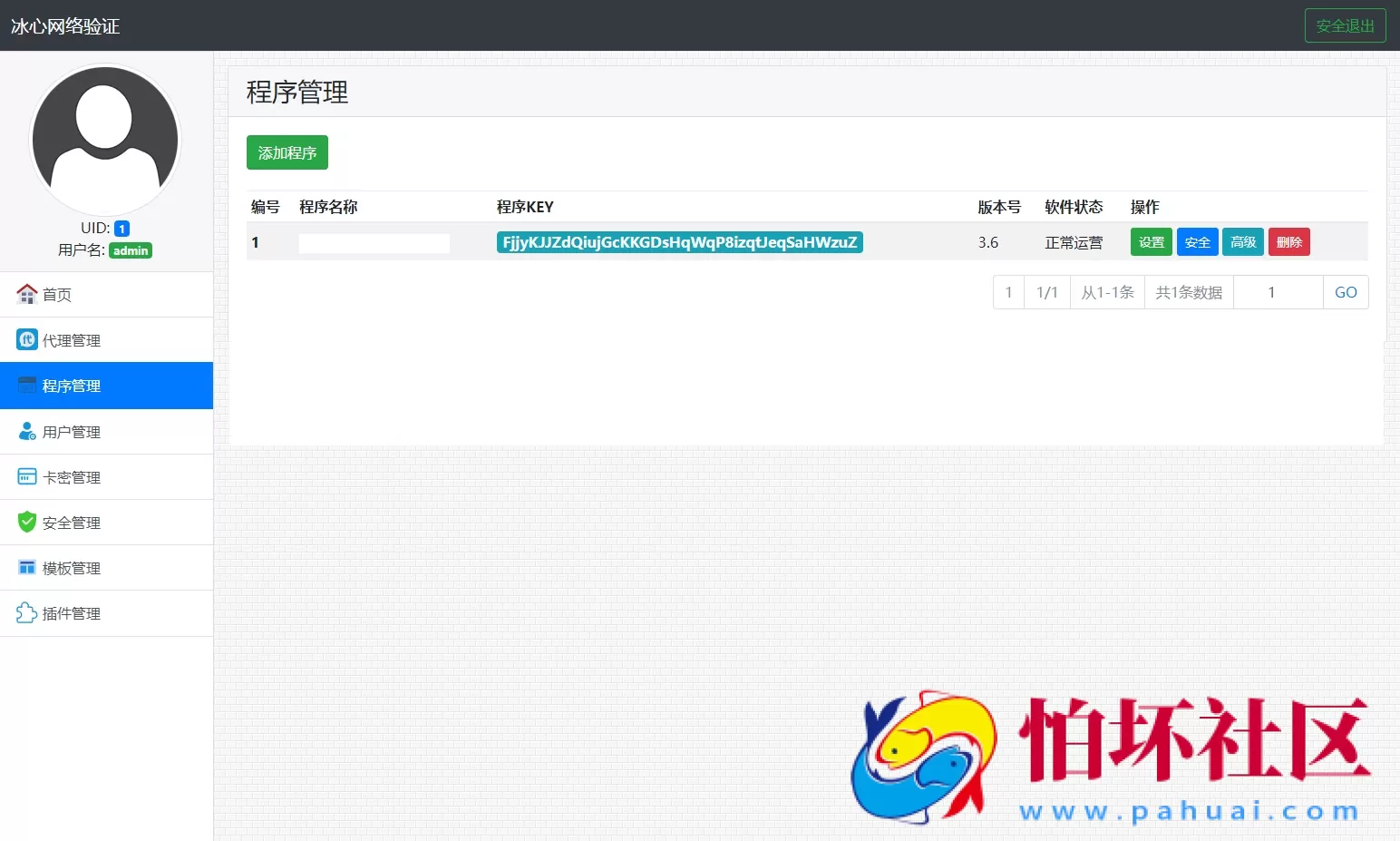Click the puzzle icon beside 插件管理
1400x841 pixels.
pyautogui.click(x=26, y=612)
